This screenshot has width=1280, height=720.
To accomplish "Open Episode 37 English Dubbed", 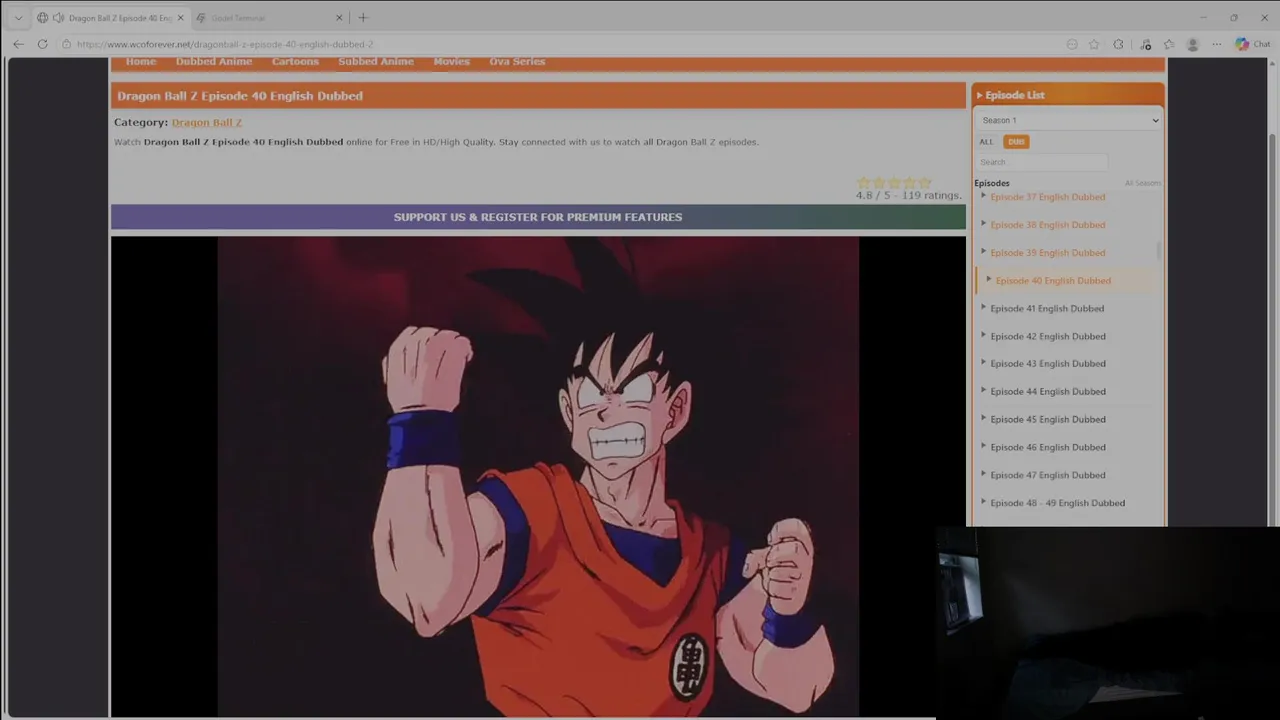I will click(x=1047, y=197).
